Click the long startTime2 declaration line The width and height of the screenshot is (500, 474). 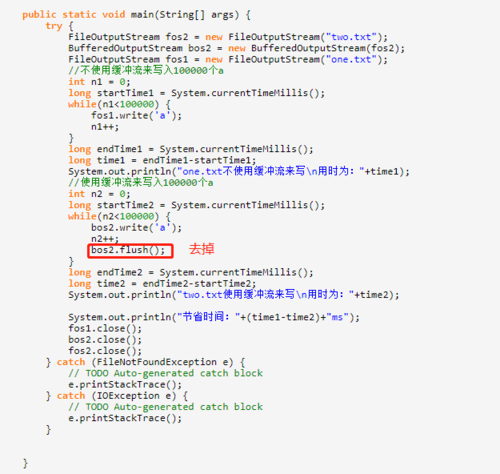[x=197, y=205]
